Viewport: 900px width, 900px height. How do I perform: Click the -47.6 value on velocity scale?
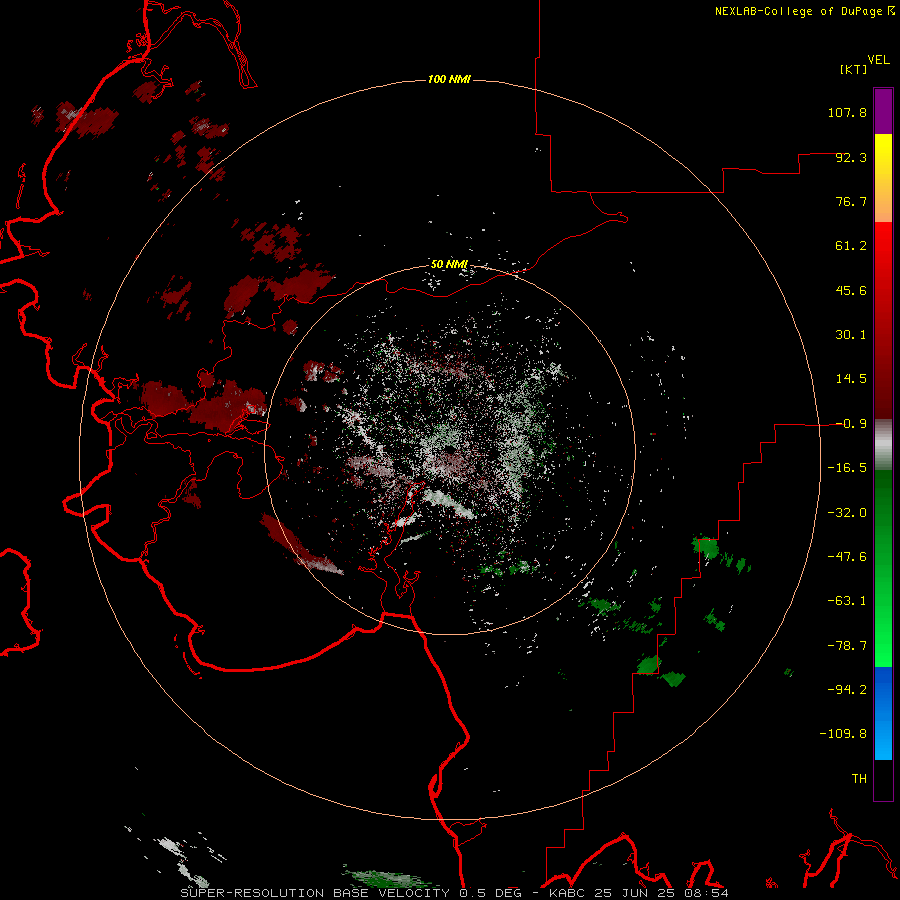click(847, 557)
